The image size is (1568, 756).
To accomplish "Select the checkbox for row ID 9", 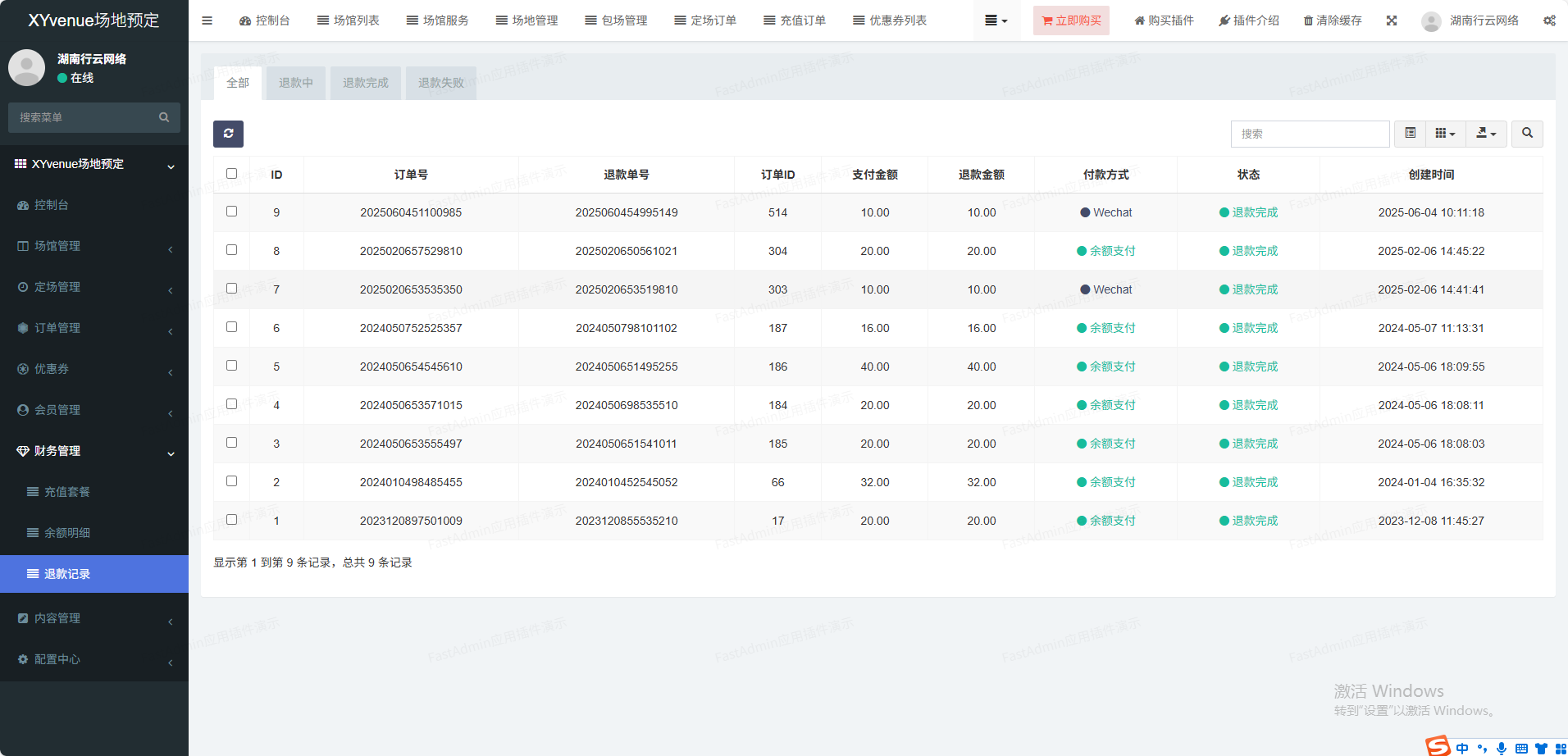I will (231, 212).
